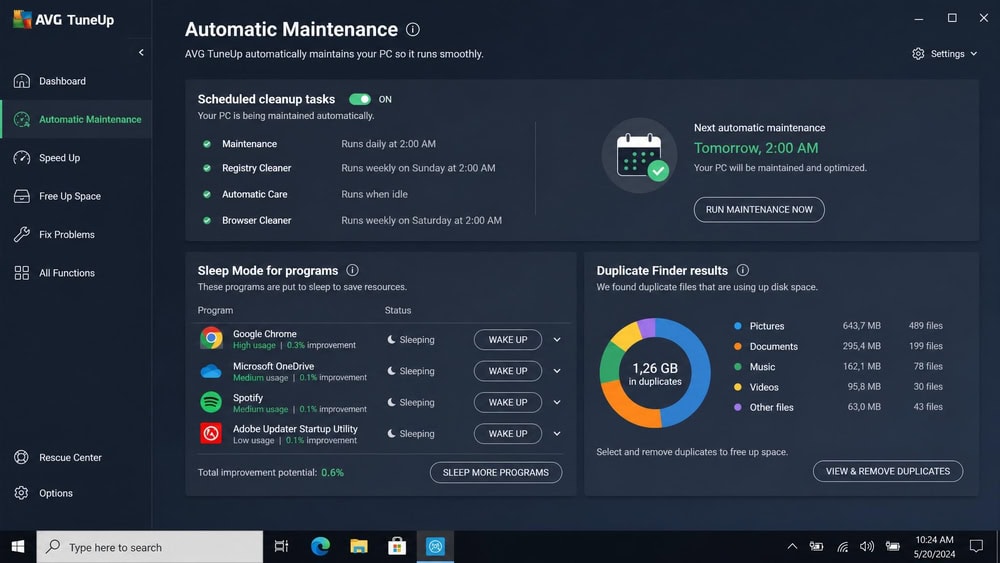Open the Dashboard section

coord(62,81)
